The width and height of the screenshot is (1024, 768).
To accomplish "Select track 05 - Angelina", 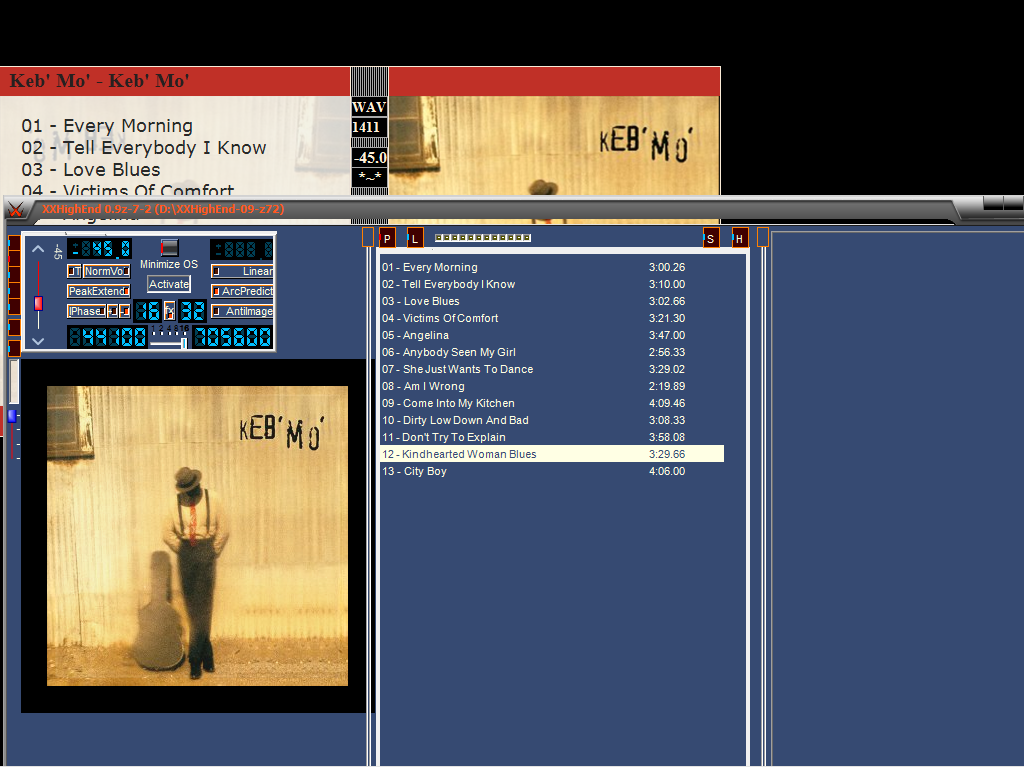I will click(x=552, y=335).
